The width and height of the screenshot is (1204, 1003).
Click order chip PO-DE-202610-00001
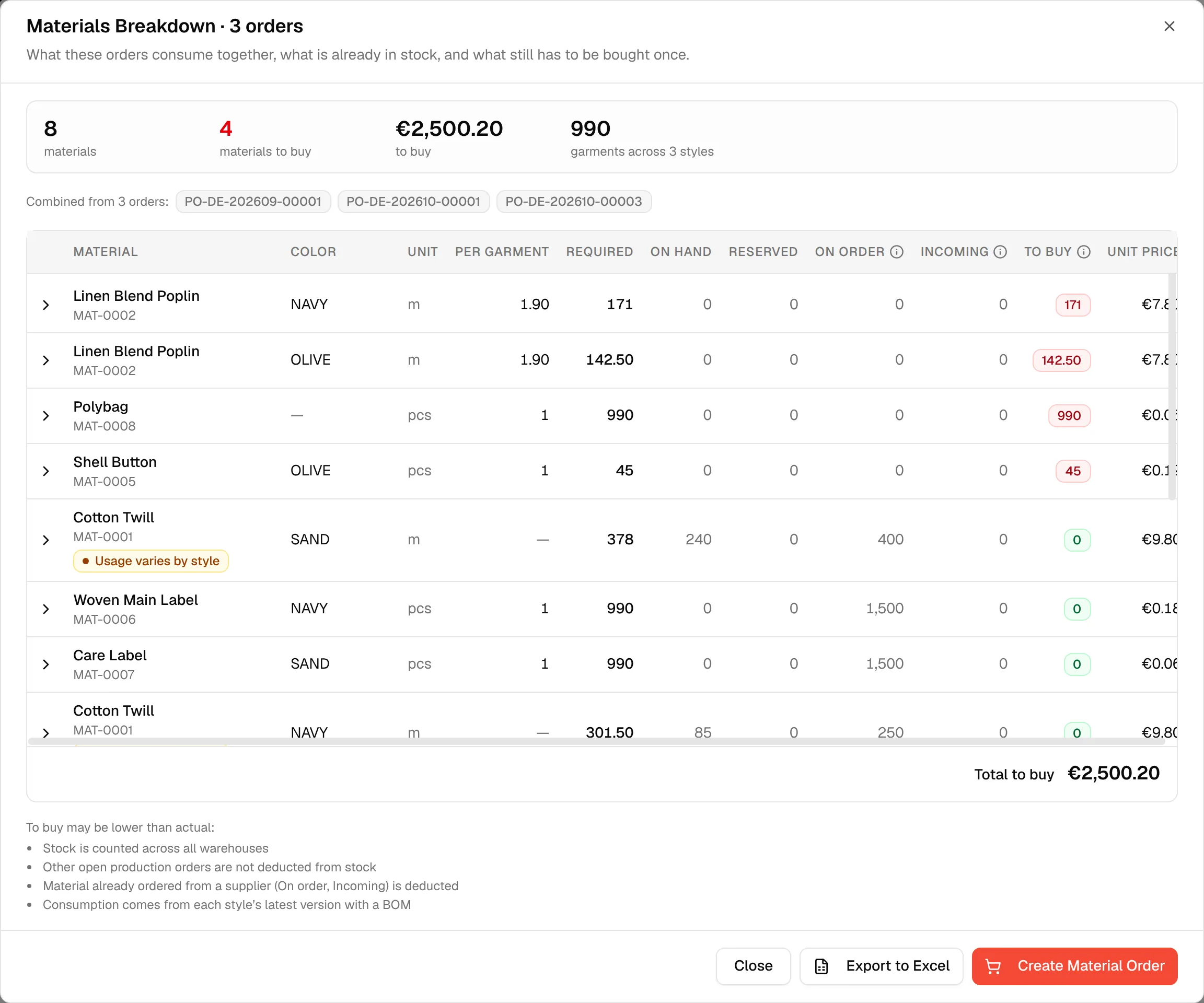[413, 202]
